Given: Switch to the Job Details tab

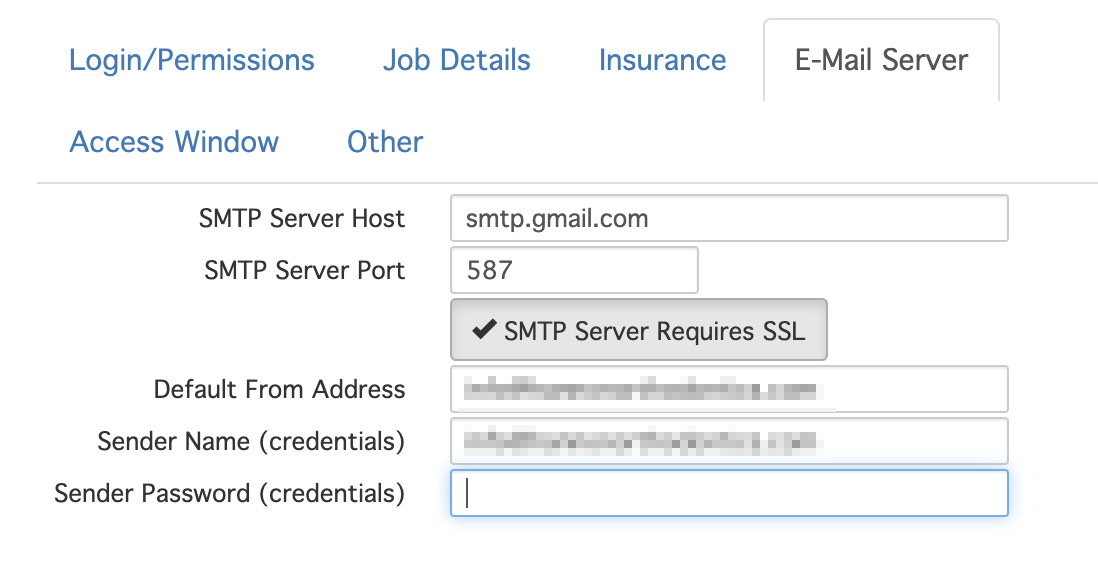Looking at the screenshot, I should click(x=457, y=60).
